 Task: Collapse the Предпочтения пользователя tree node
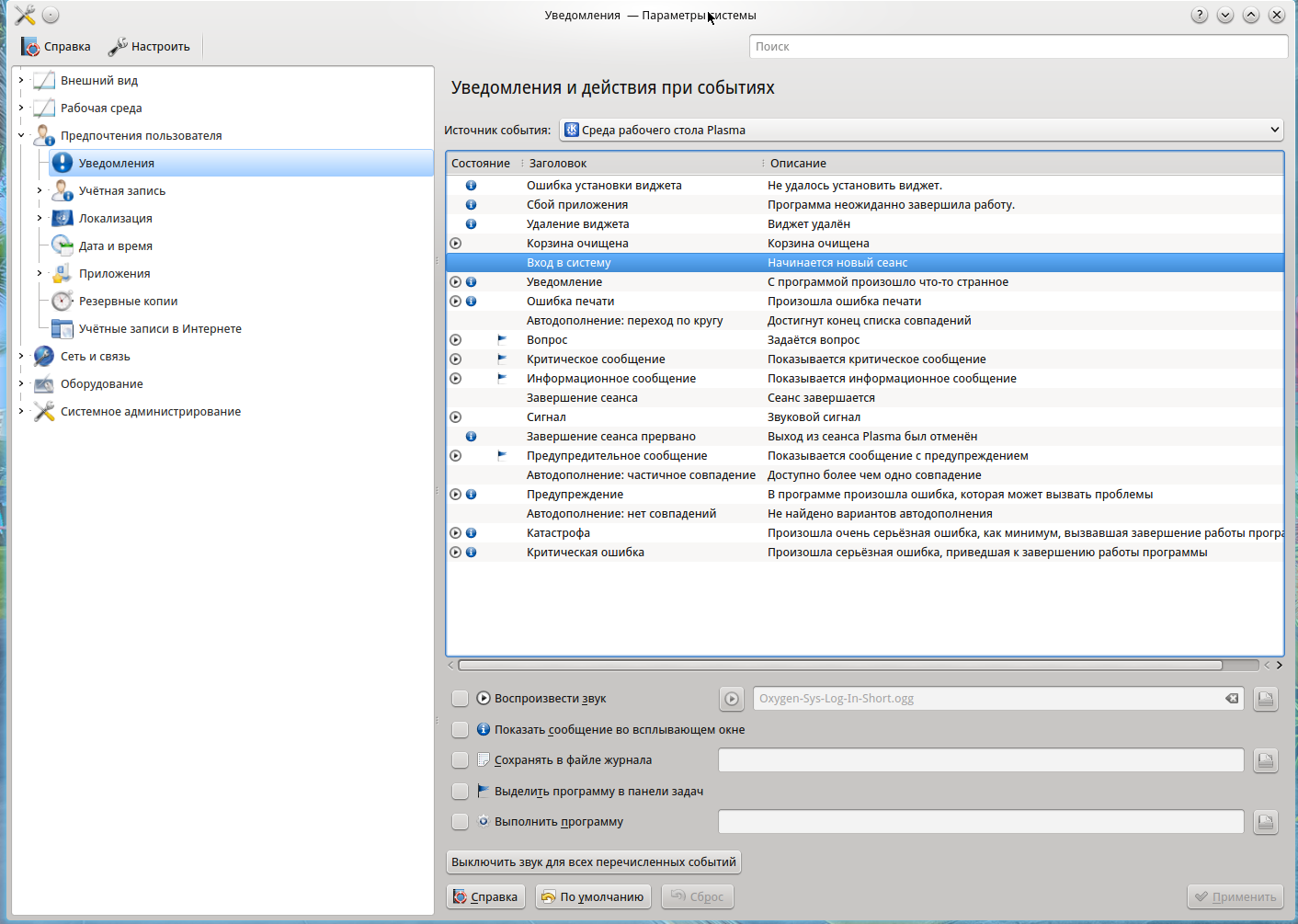click(21, 136)
